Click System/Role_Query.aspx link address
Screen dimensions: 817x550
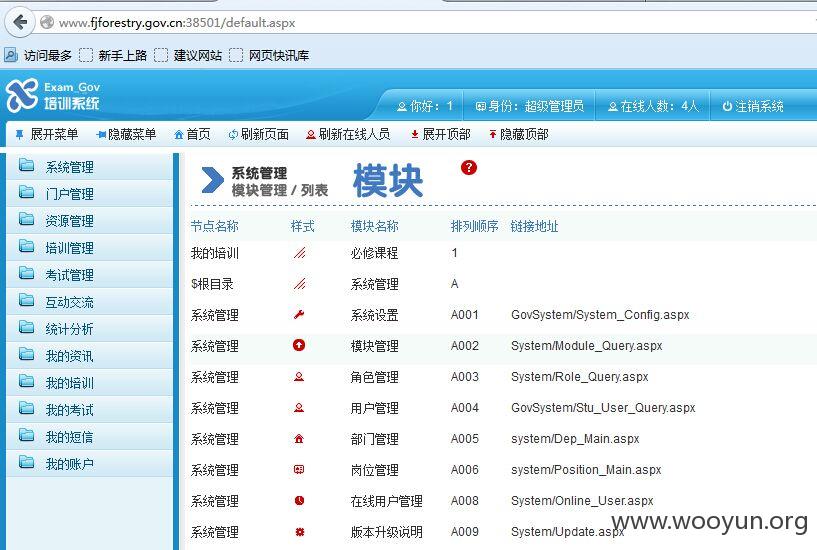(580, 377)
